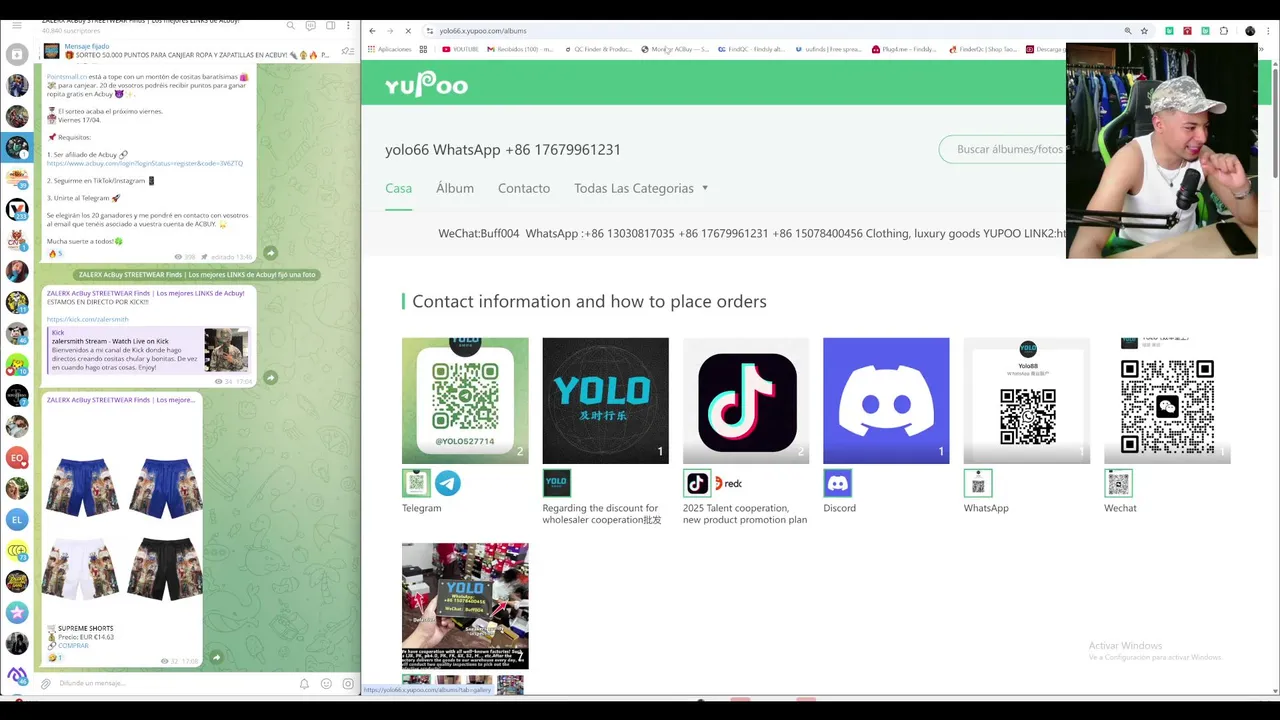Open the Wechat QR album
The width and height of the screenshot is (1280, 720).
coord(1167,400)
